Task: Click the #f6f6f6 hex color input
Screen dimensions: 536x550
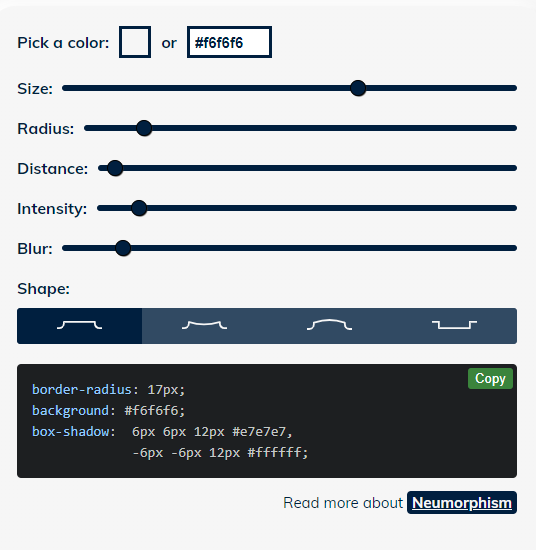Action: click(x=229, y=42)
